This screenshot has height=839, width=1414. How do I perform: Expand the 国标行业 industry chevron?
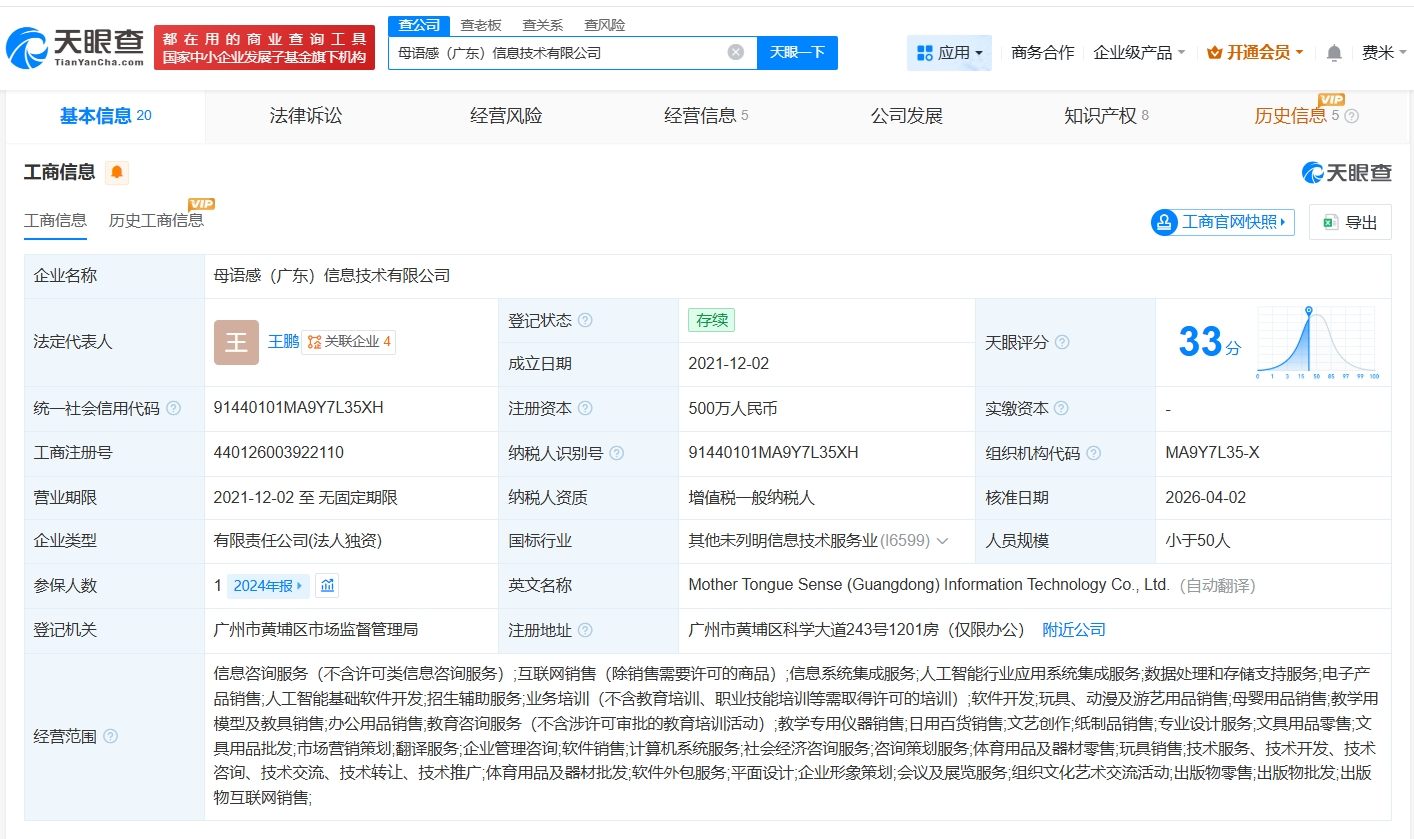[x=942, y=541]
